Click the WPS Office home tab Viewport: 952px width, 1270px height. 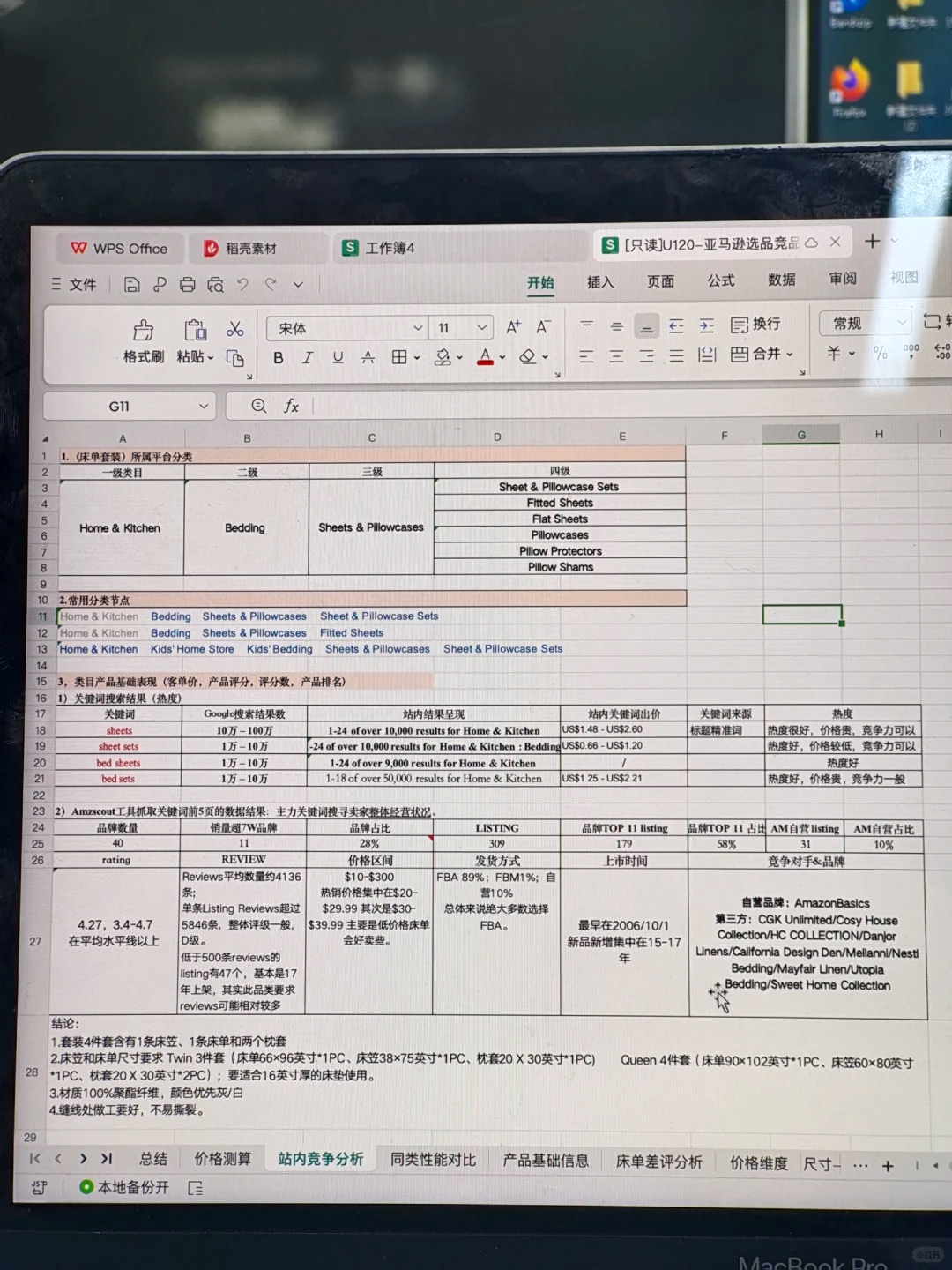pos(119,249)
